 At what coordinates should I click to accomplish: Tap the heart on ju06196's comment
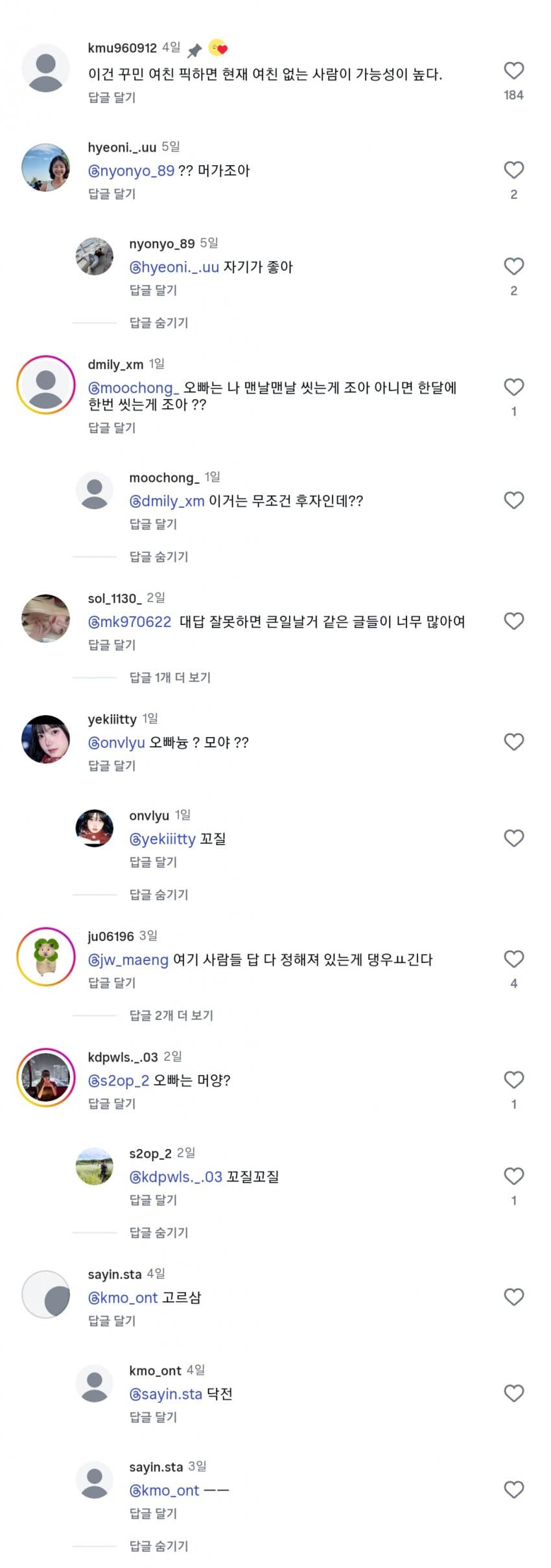(x=513, y=959)
